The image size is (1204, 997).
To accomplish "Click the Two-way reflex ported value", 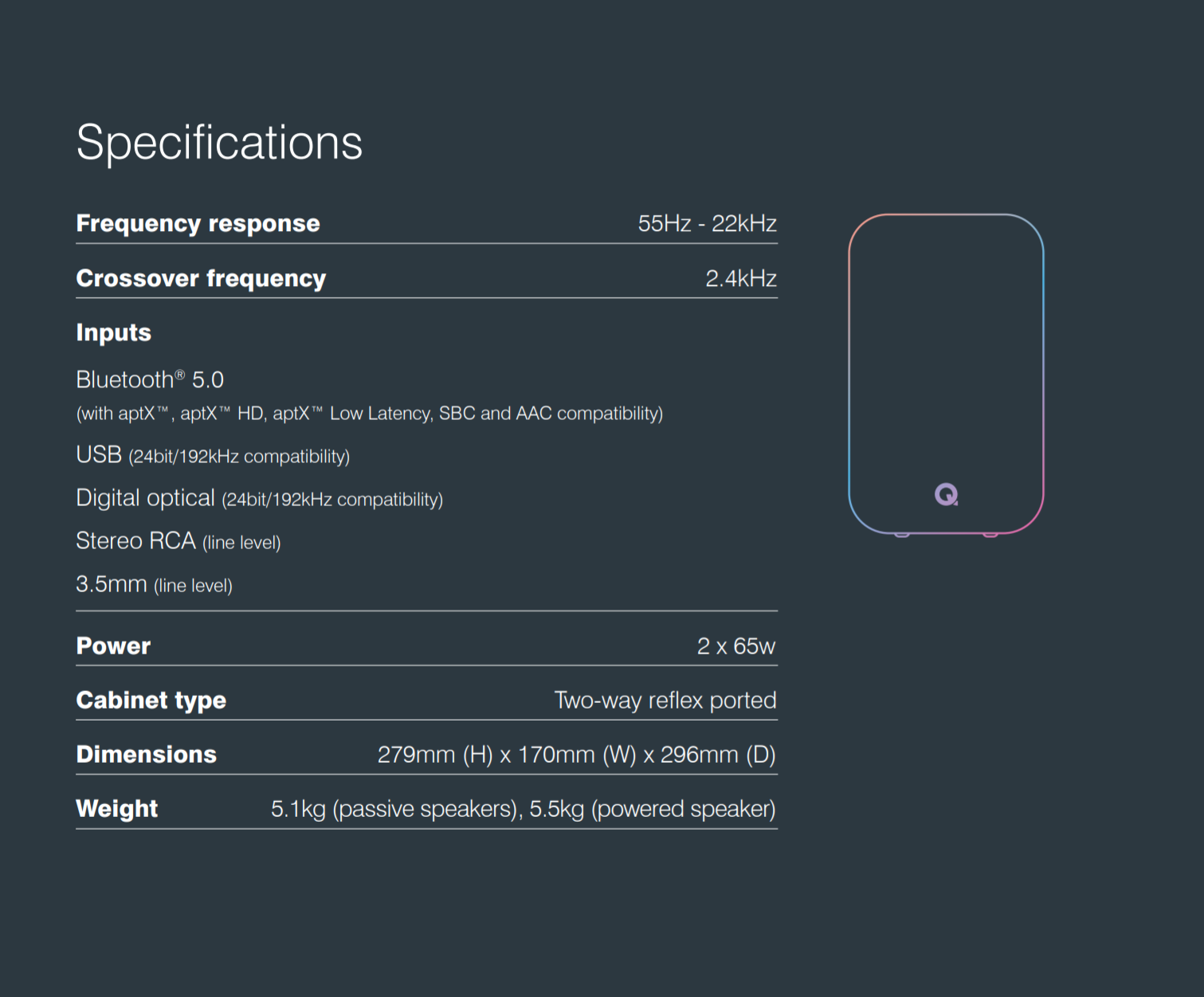I will pyautogui.click(x=665, y=700).
